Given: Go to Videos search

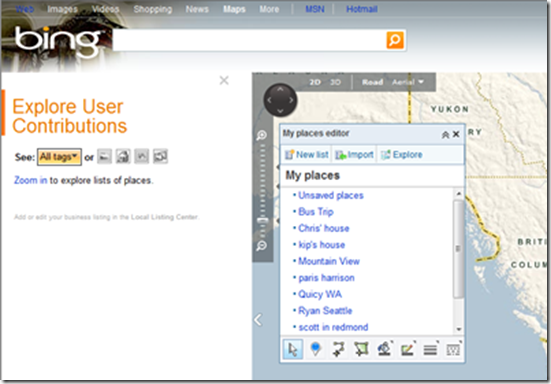Looking at the screenshot, I should [x=105, y=9].
